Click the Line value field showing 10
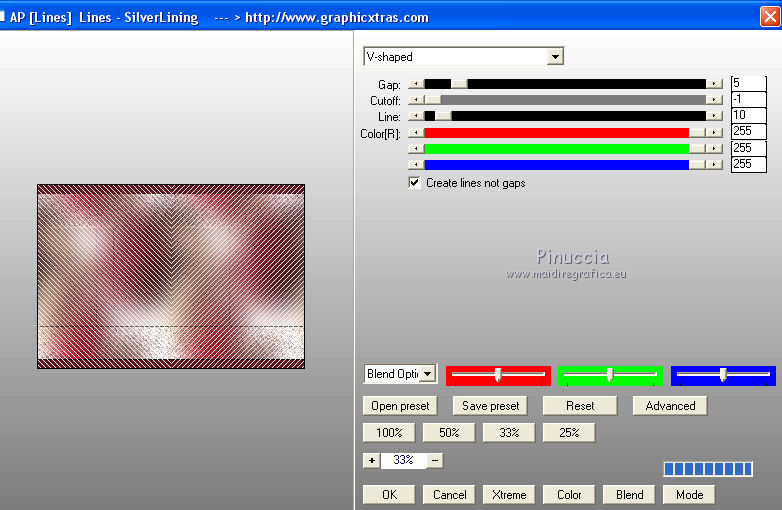Viewport: 782px width, 510px height. pyautogui.click(x=748, y=115)
